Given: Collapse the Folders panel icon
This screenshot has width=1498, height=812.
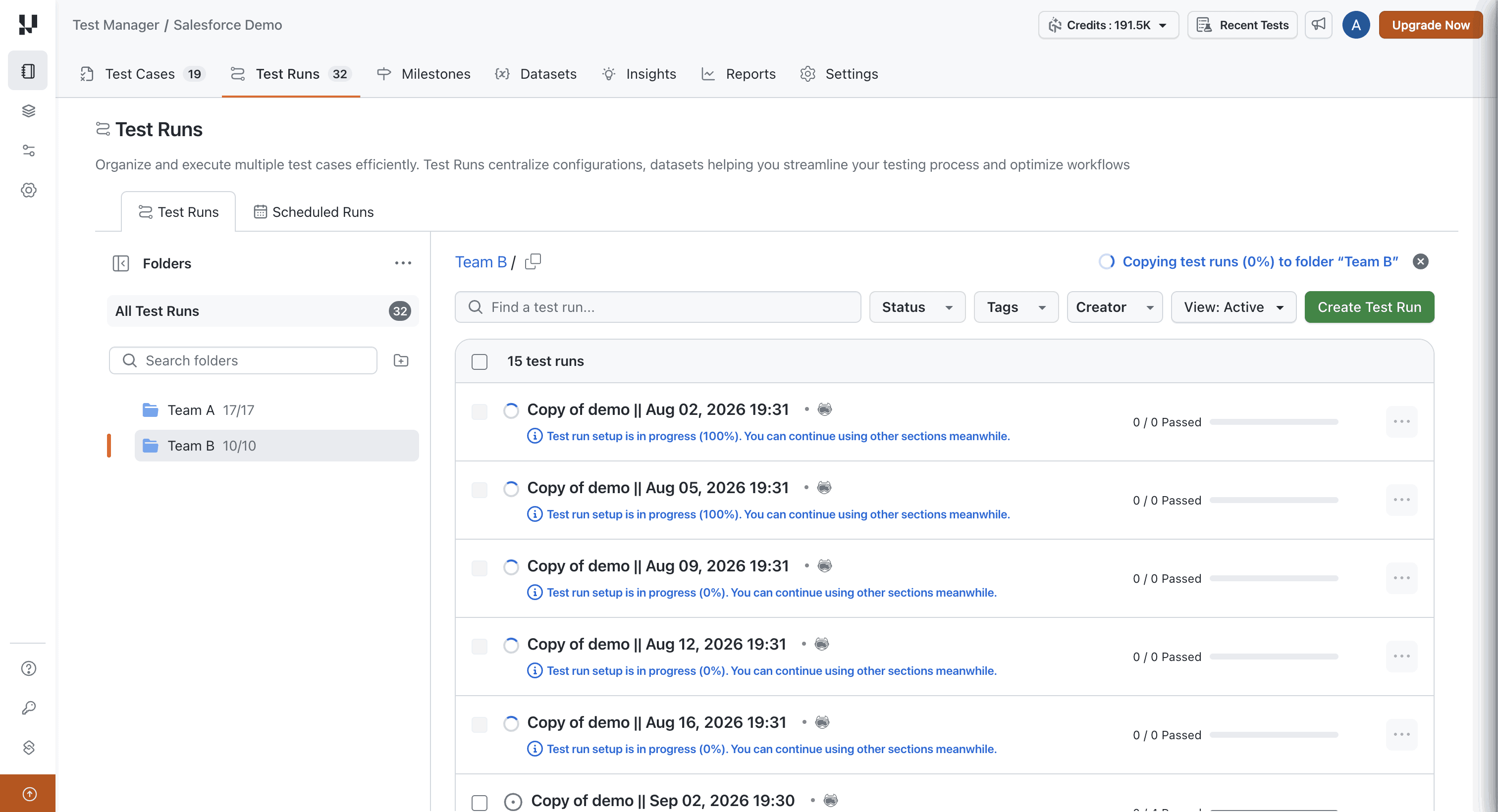Looking at the screenshot, I should click(x=120, y=263).
